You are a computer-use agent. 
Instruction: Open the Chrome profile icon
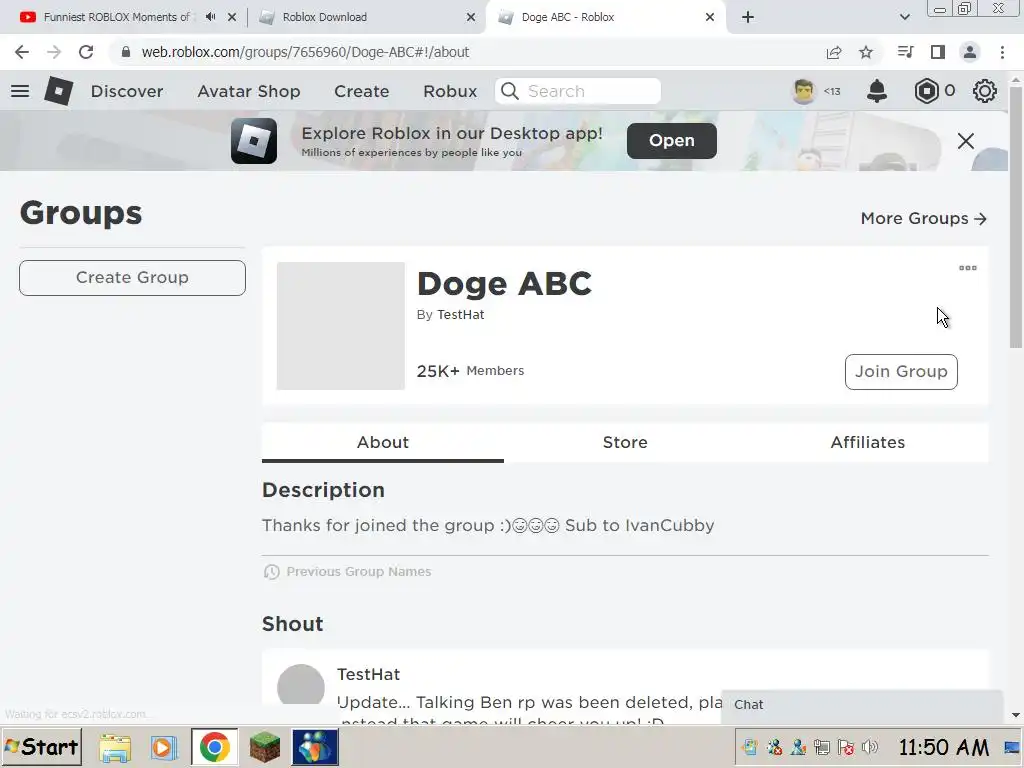(x=970, y=52)
